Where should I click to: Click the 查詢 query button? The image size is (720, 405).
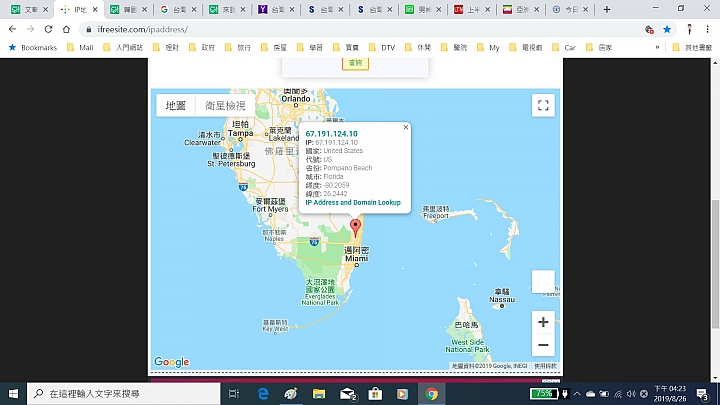click(x=355, y=63)
